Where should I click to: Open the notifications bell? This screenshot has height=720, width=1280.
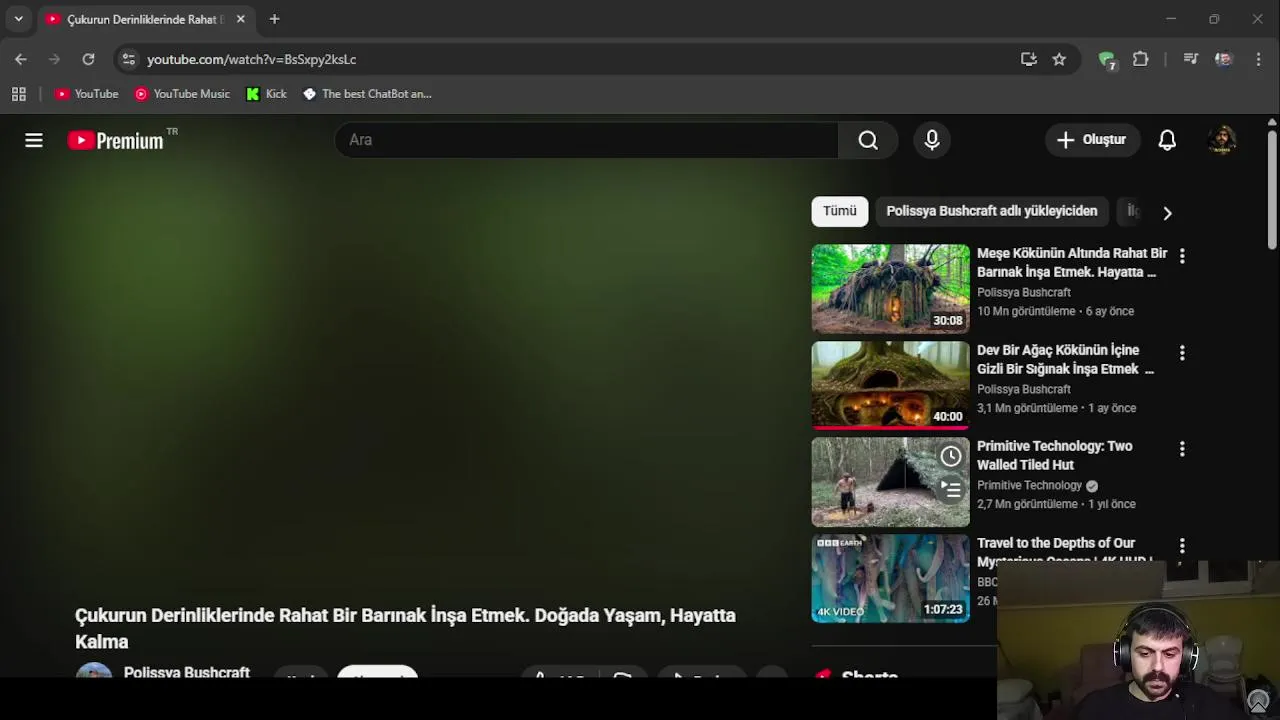click(x=1167, y=140)
